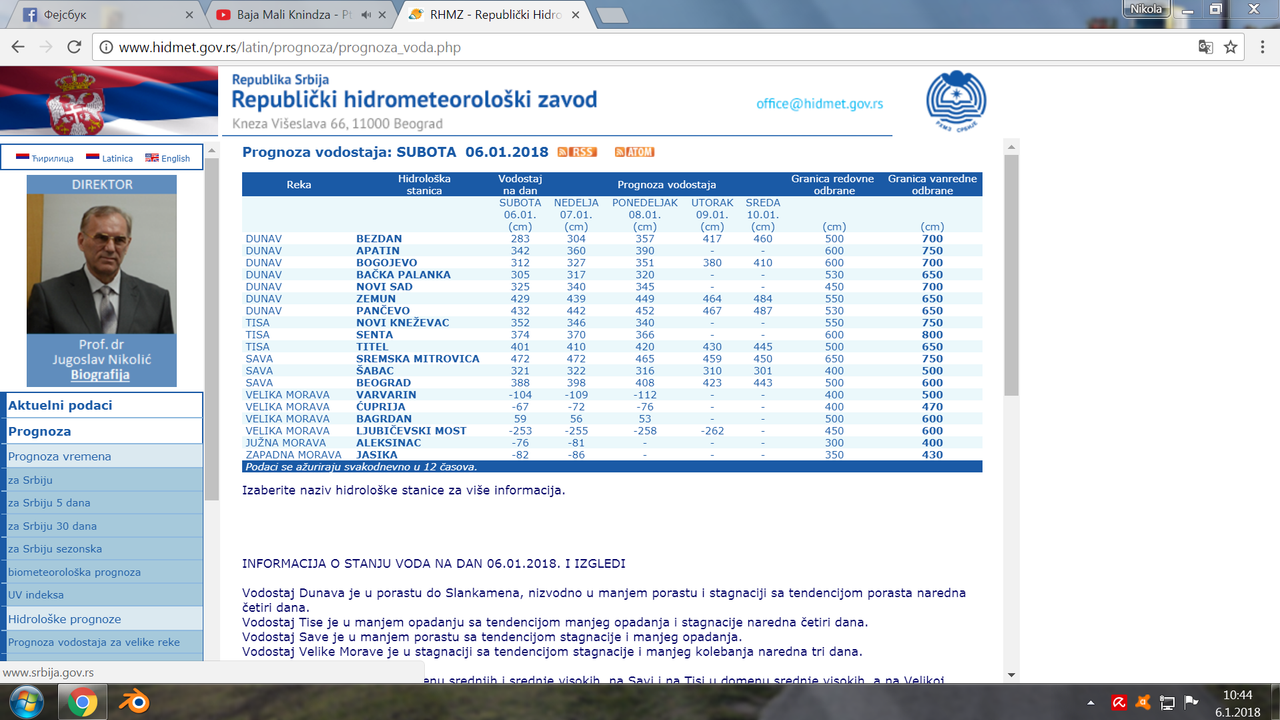Open the ALEKSINAC station link
Viewport: 1280px width, 720px height.
click(389, 443)
